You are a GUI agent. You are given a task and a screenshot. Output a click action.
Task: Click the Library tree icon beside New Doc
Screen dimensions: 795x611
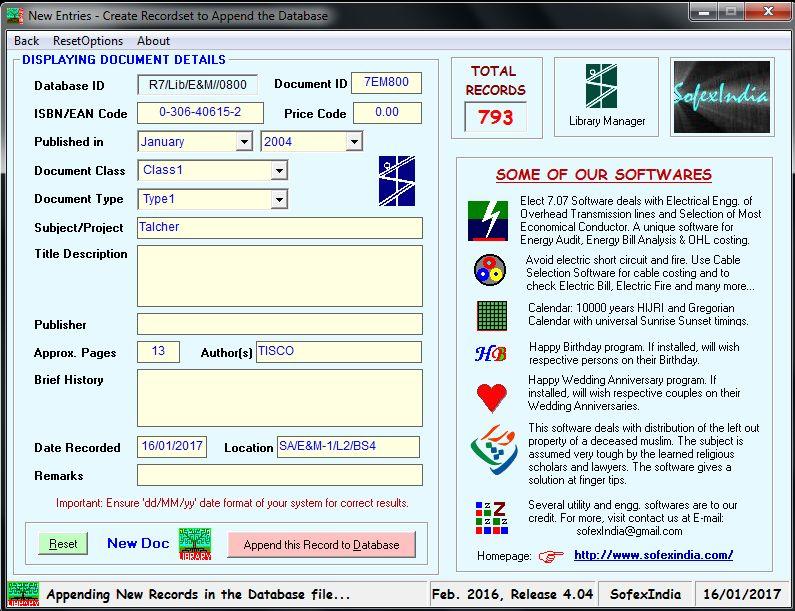[x=195, y=544]
